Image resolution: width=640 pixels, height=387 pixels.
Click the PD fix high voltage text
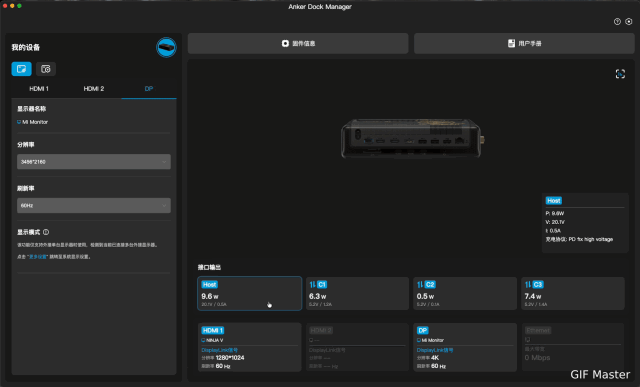click(x=591, y=239)
